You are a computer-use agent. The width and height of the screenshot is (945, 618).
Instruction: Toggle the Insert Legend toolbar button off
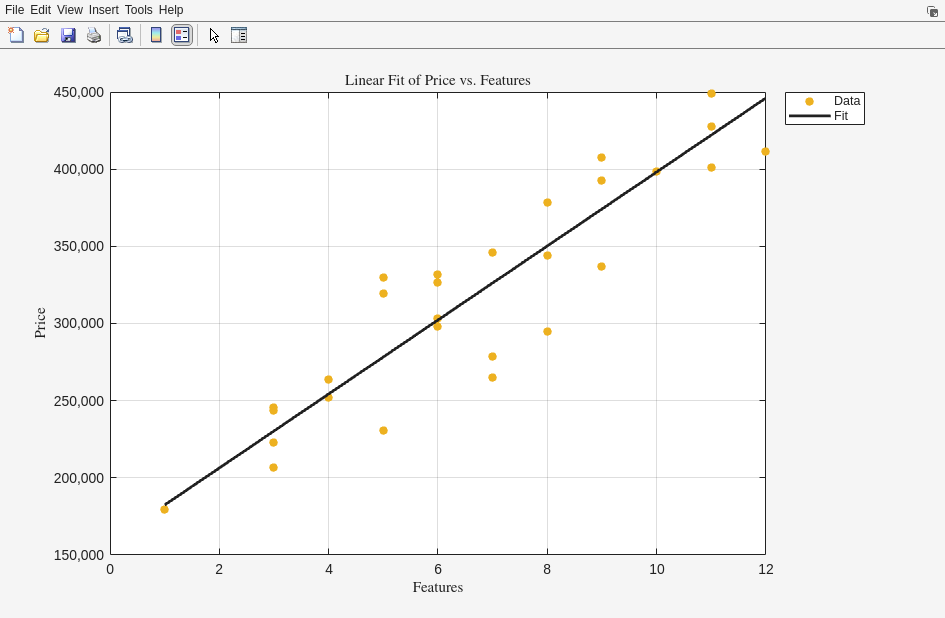(181, 35)
